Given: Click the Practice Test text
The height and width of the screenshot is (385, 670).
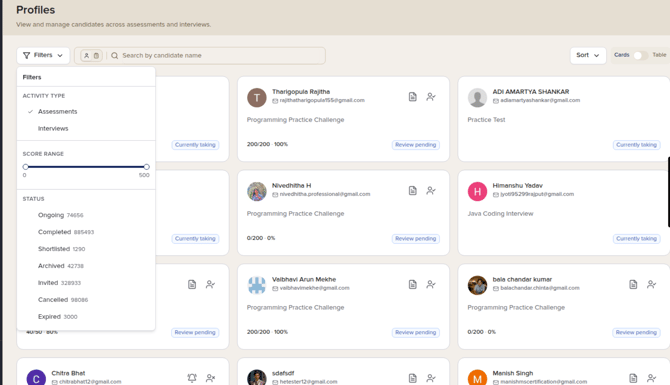Looking at the screenshot, I should point(486,120).
